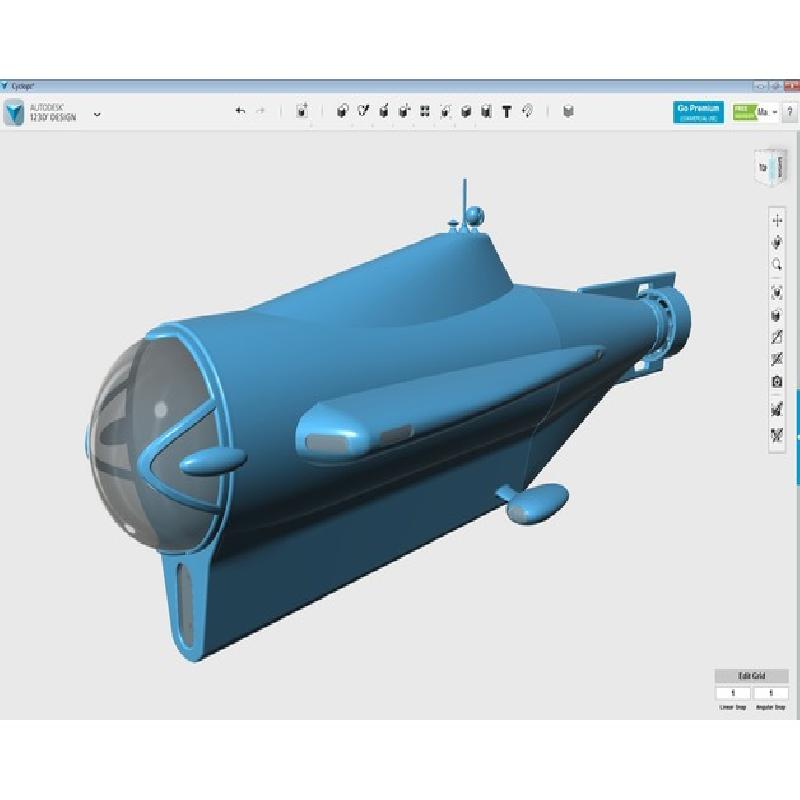This screenshot has width=800, height=800.
Task: Click the Linear Snap value field
Action: point(733,693)
